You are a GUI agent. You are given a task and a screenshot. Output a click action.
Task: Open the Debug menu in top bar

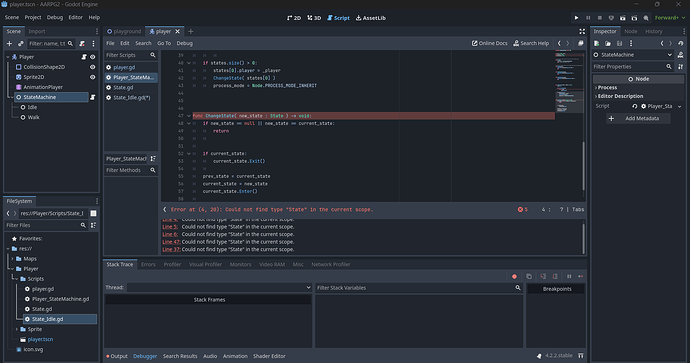(55, 18)
